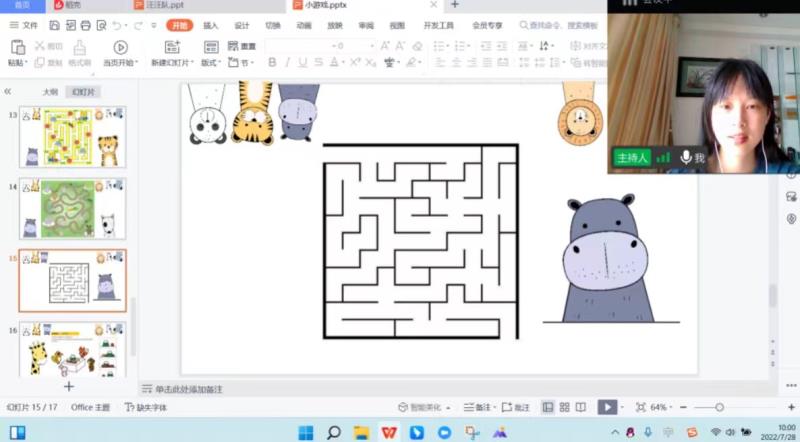Click the missing fonts status bar icon
This screenshot has height=442, width=800.
130,407
